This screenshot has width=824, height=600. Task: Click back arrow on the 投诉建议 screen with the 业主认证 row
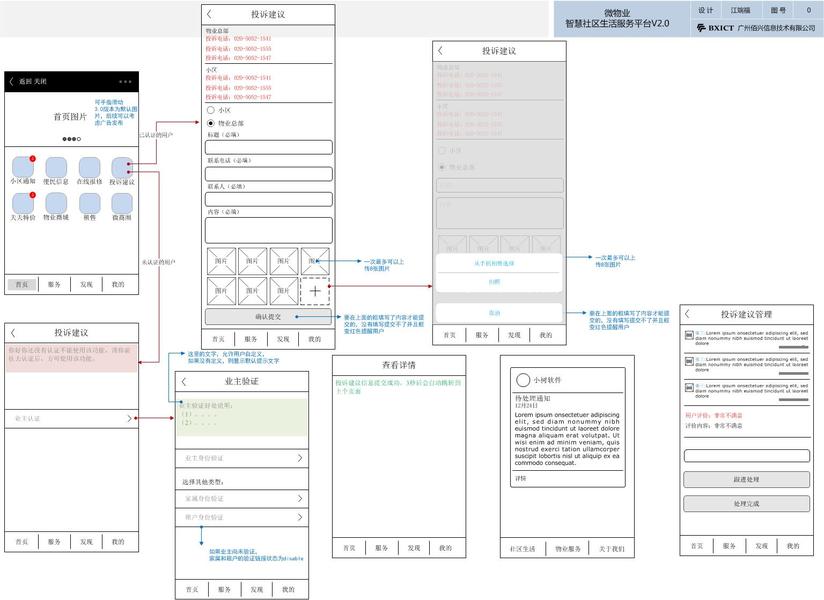(13, 333)
